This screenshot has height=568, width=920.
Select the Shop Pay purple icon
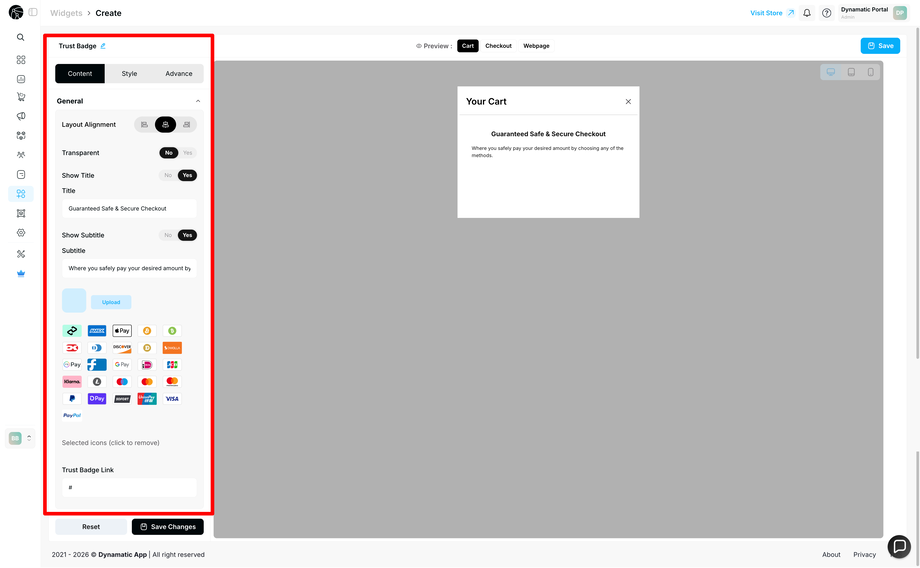pos(97,399)
